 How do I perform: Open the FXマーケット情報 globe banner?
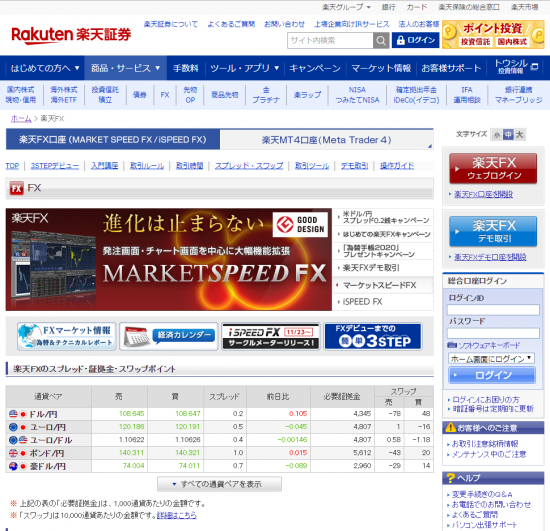pyautogui.click(x=66, y=336)
